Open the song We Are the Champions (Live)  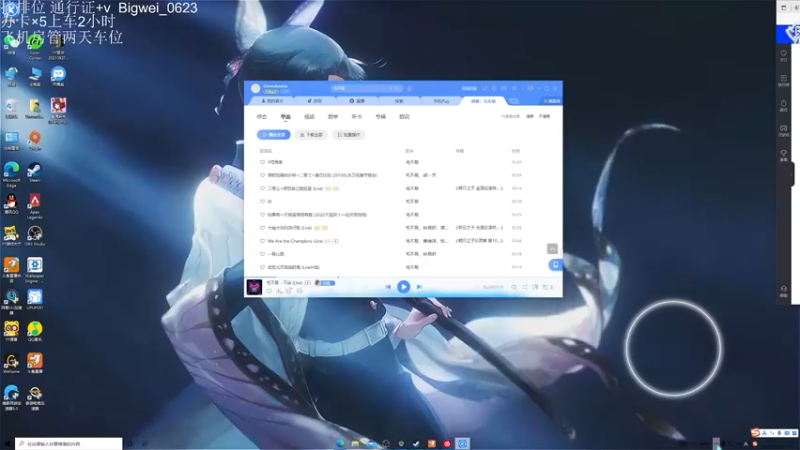[x=295, y=241]
